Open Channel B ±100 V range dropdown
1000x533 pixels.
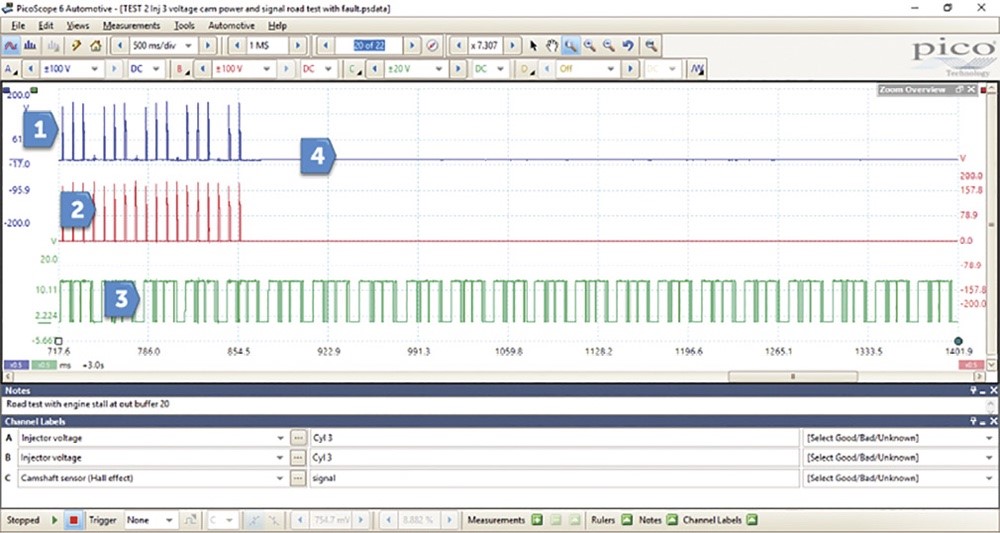point(267,69)
